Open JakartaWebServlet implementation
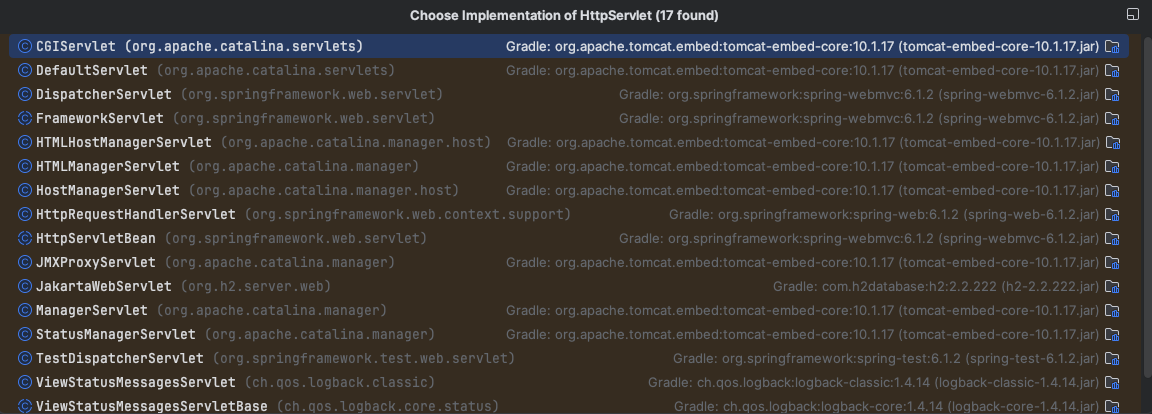Image resolution: width=1152 pixels, height=414 pixels. (570, 286)
